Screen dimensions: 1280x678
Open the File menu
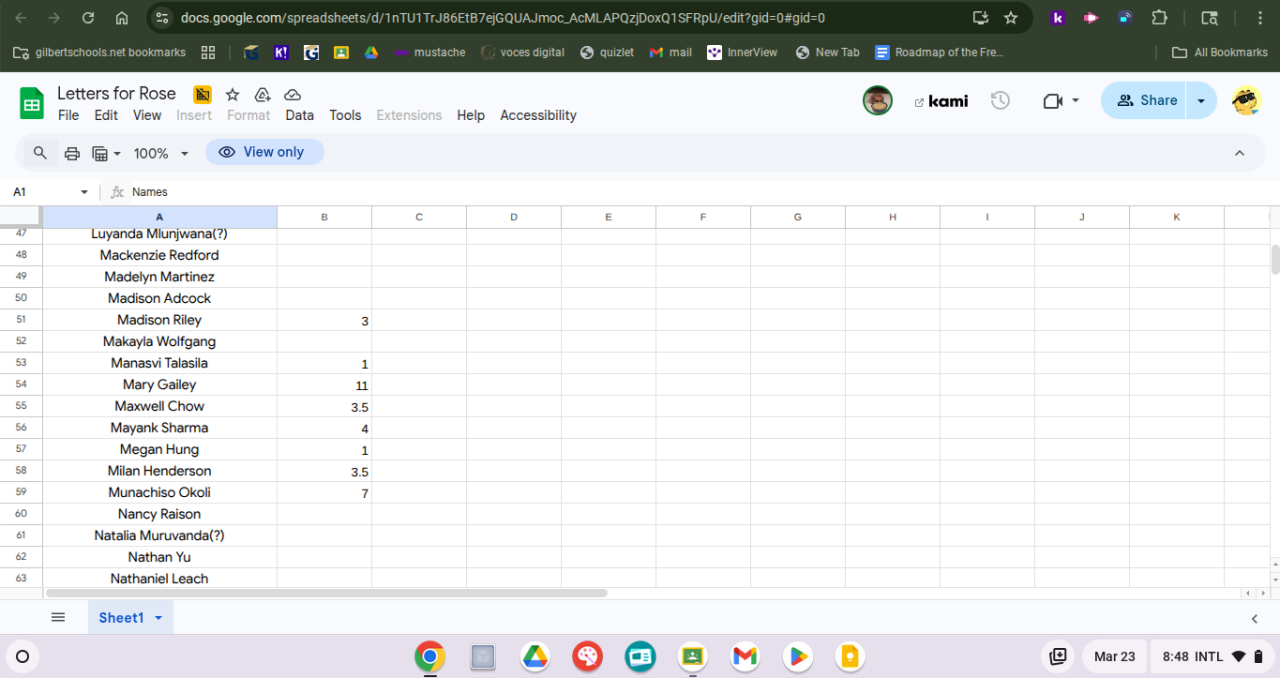68,115
